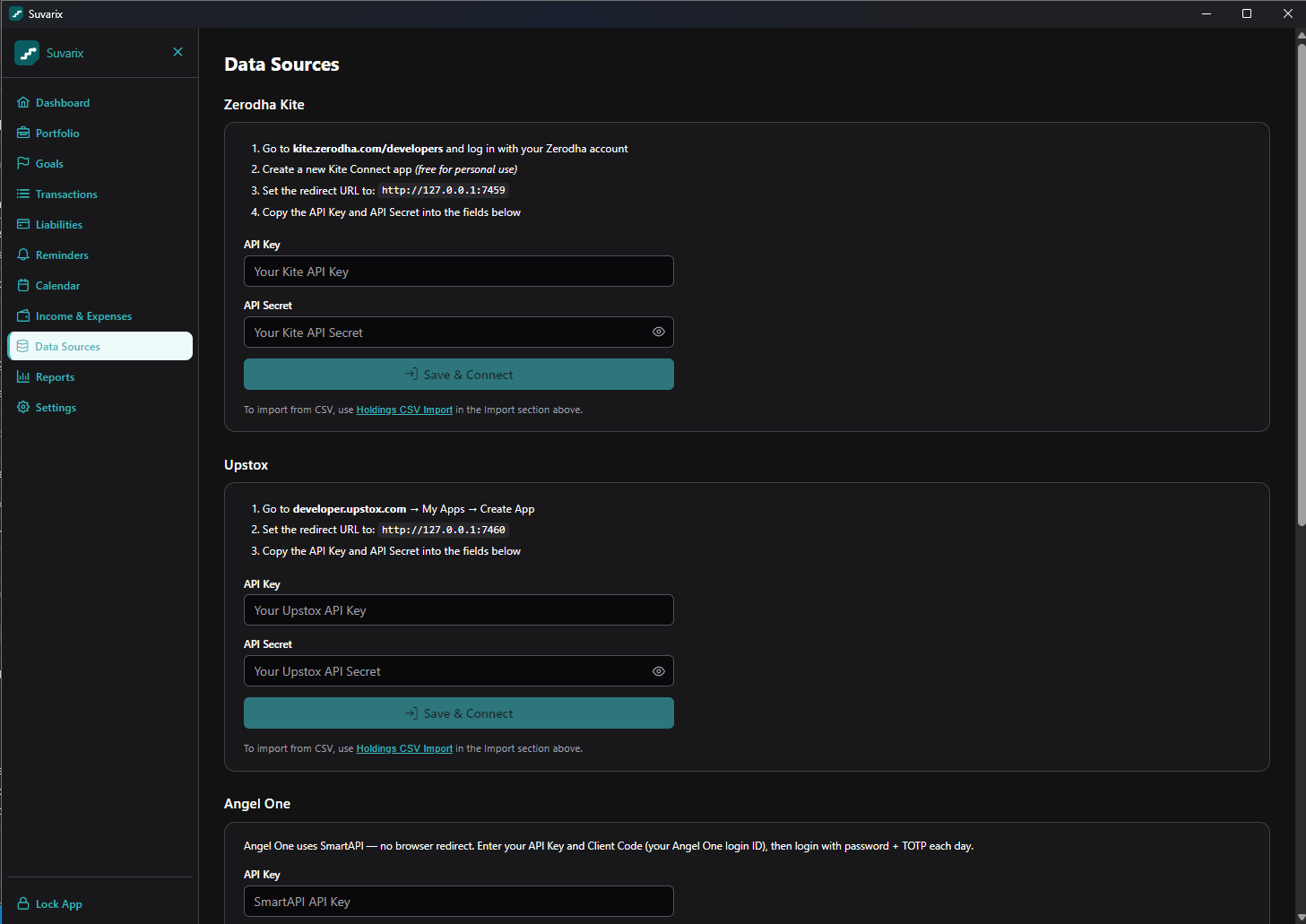Click the Angel One section heading
The width and height of the screenshot is (1306, 924).
click(257, 804)
